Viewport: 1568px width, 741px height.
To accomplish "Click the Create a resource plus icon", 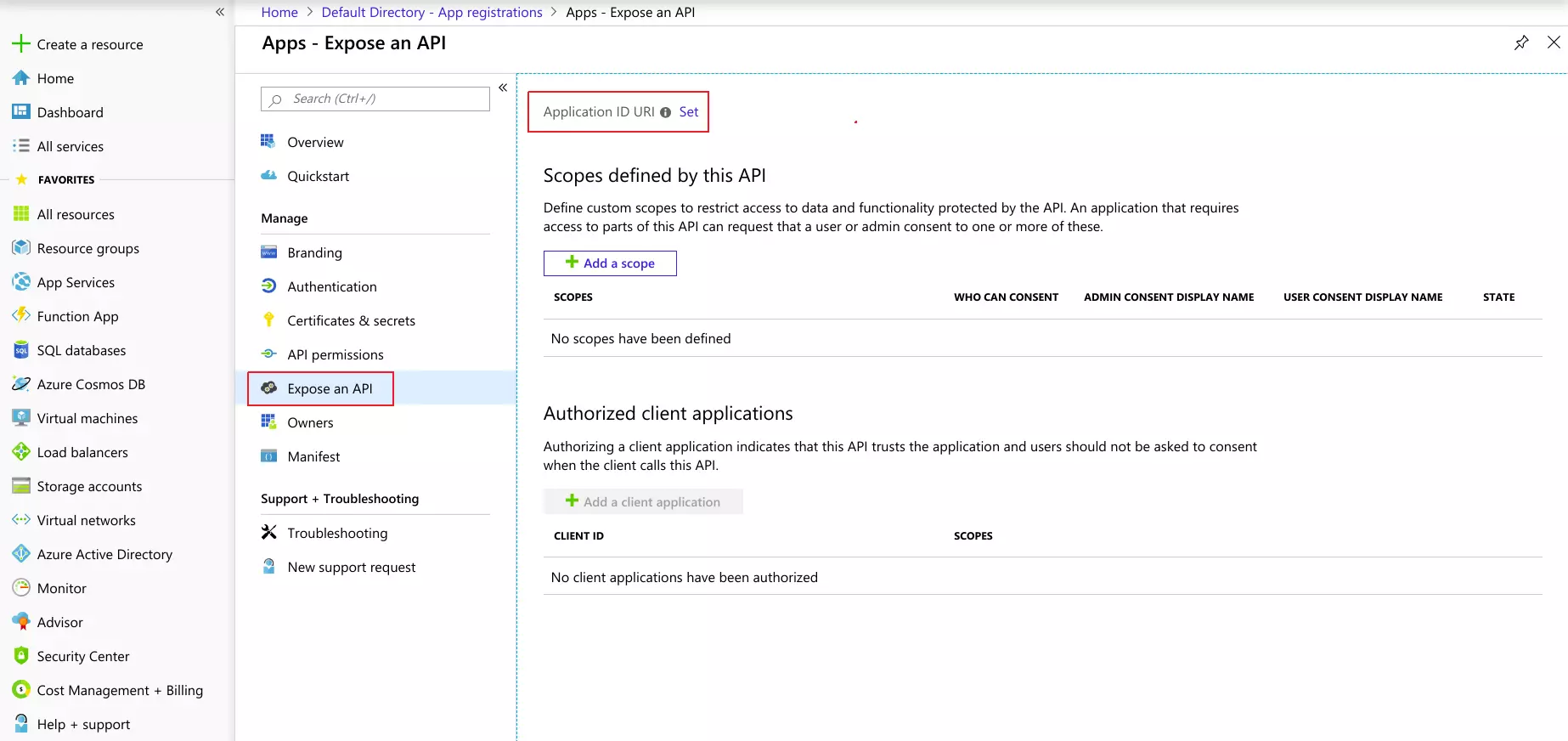I will 21,44.
